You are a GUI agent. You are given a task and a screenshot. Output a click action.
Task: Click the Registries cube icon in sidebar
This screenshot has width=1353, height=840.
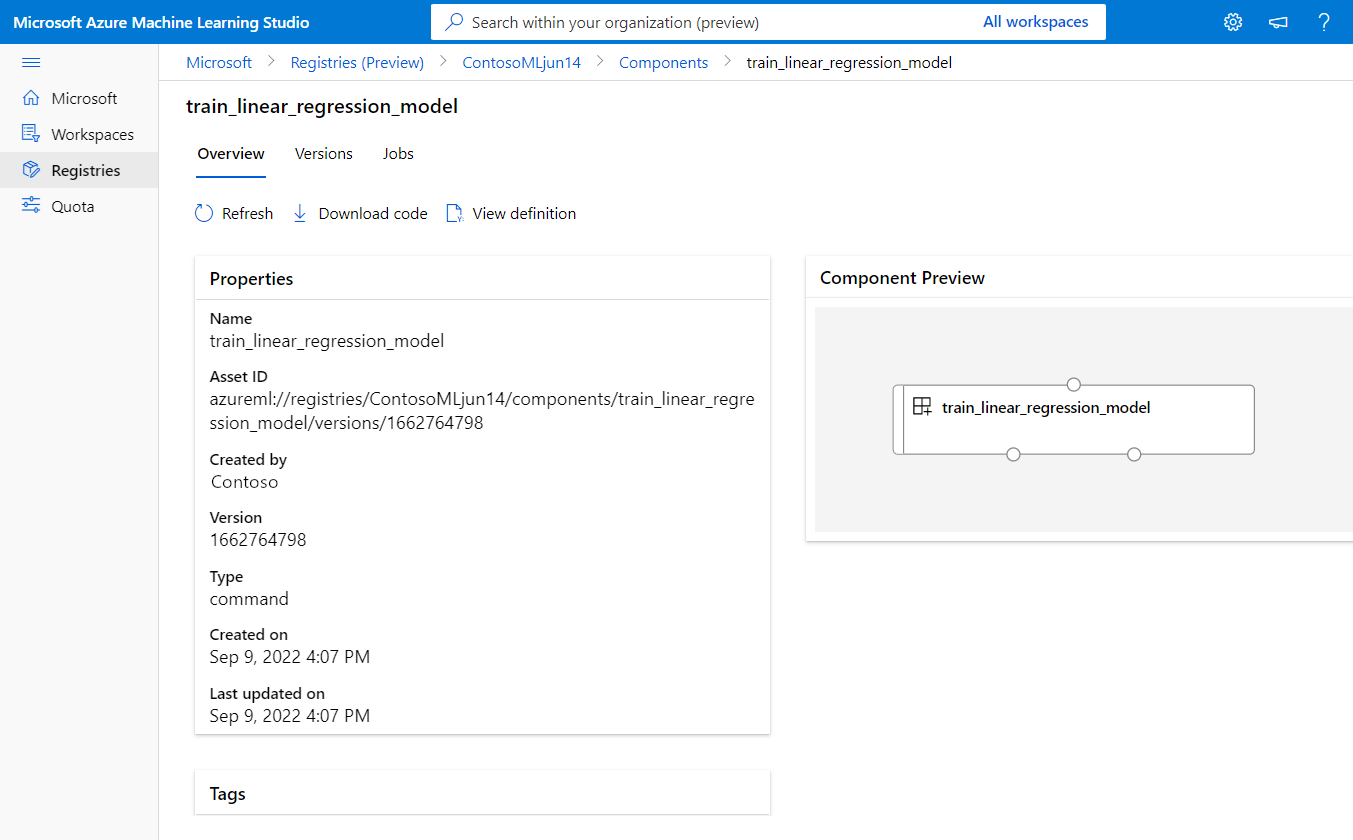(x=31, y=170)
